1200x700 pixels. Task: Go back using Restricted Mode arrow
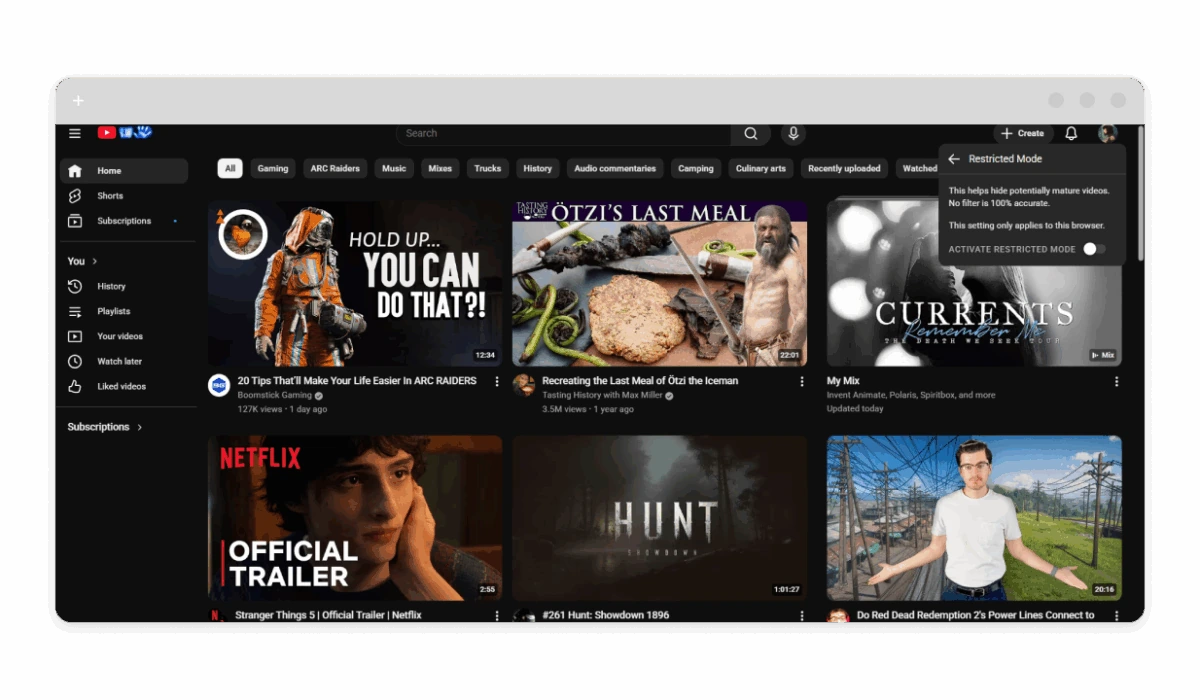[x=954, y=159]
